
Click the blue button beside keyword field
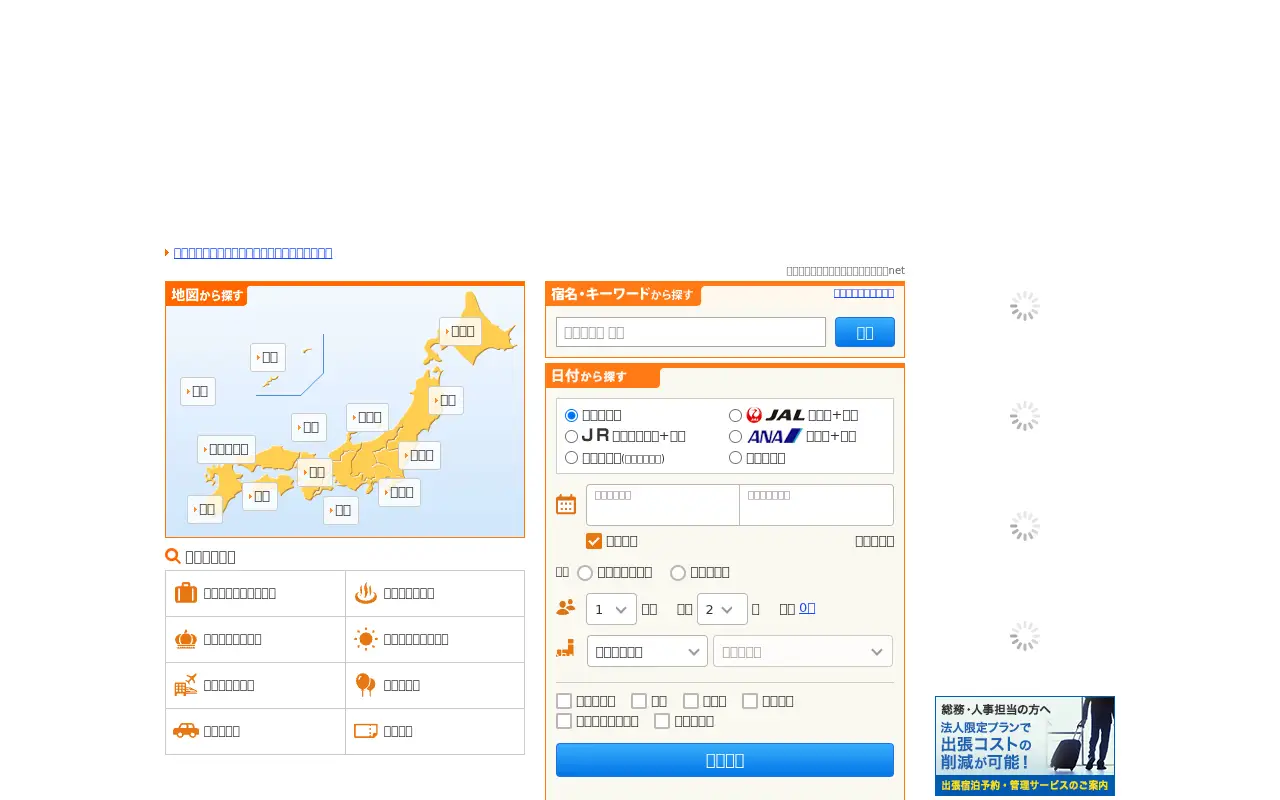[x=865, y=332]
